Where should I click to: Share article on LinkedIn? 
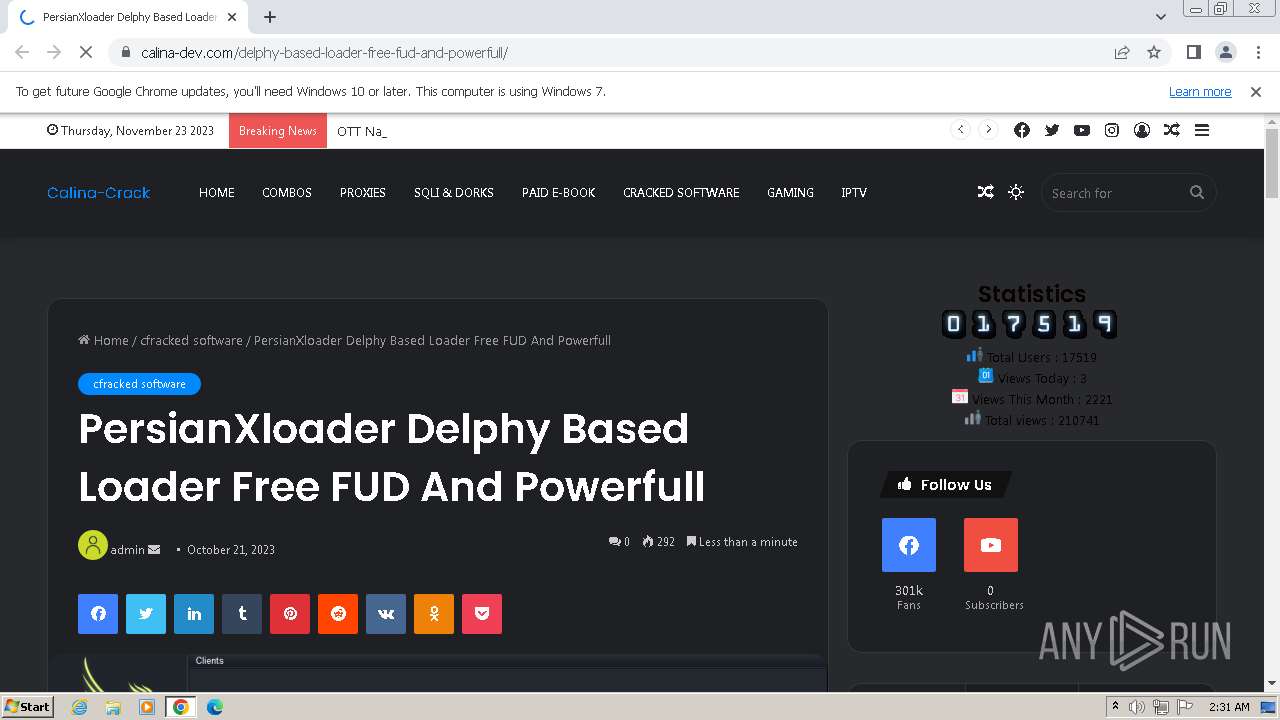194,614
